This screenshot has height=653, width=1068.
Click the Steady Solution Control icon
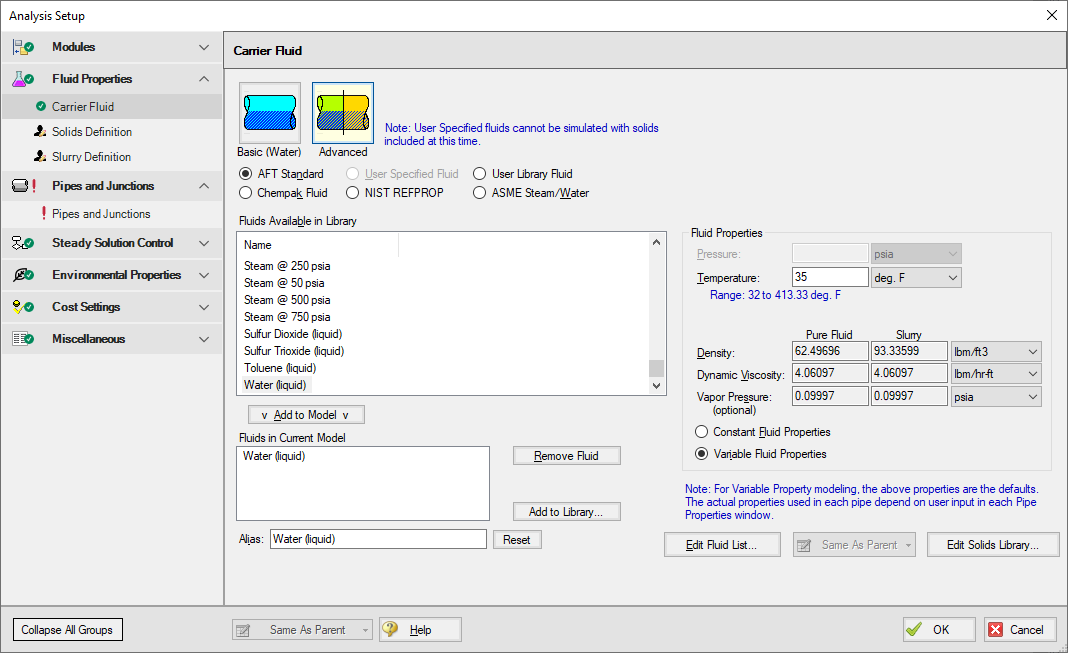pos(21,242)
